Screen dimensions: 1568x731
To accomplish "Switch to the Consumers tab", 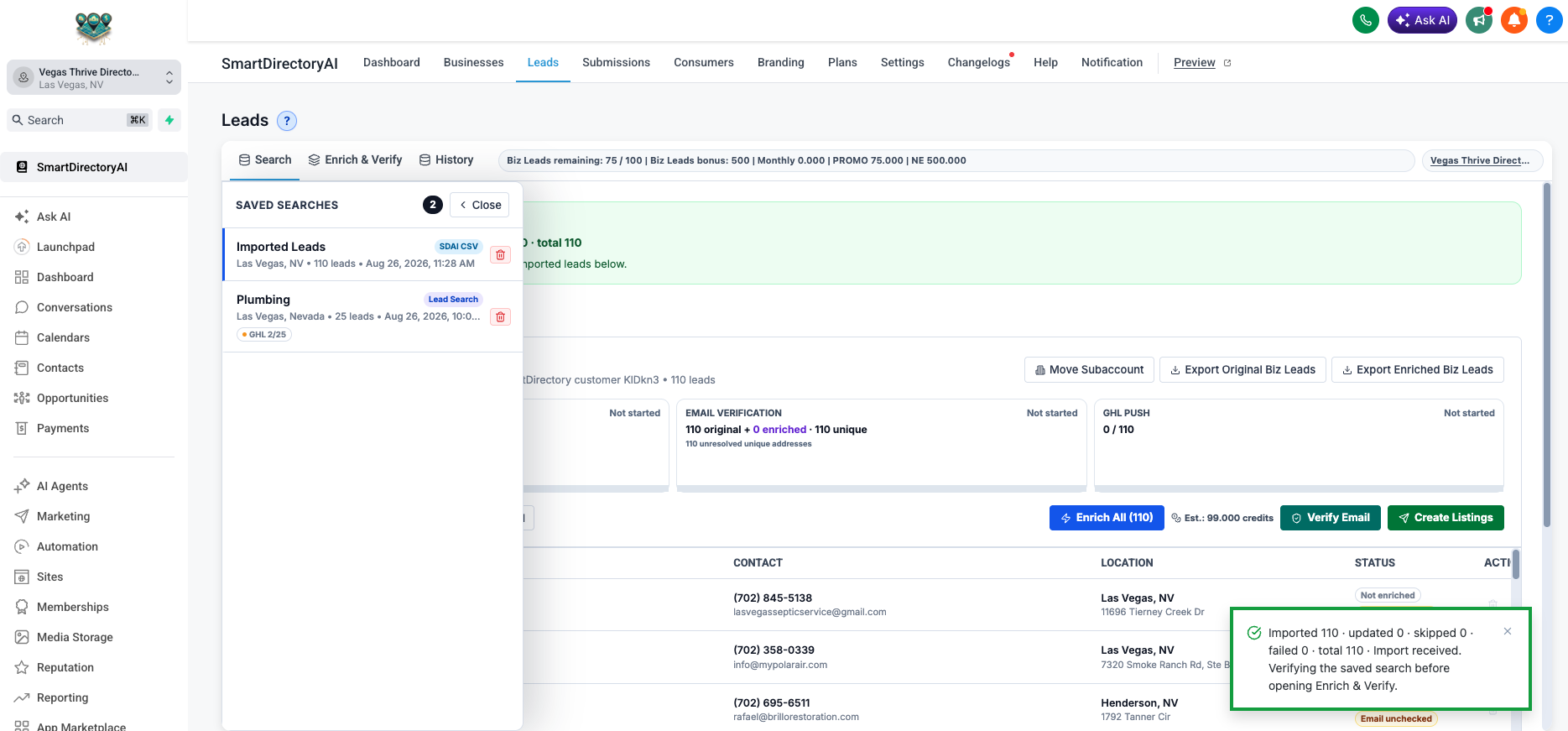I will pyautogui.click(x=704, y=62).
